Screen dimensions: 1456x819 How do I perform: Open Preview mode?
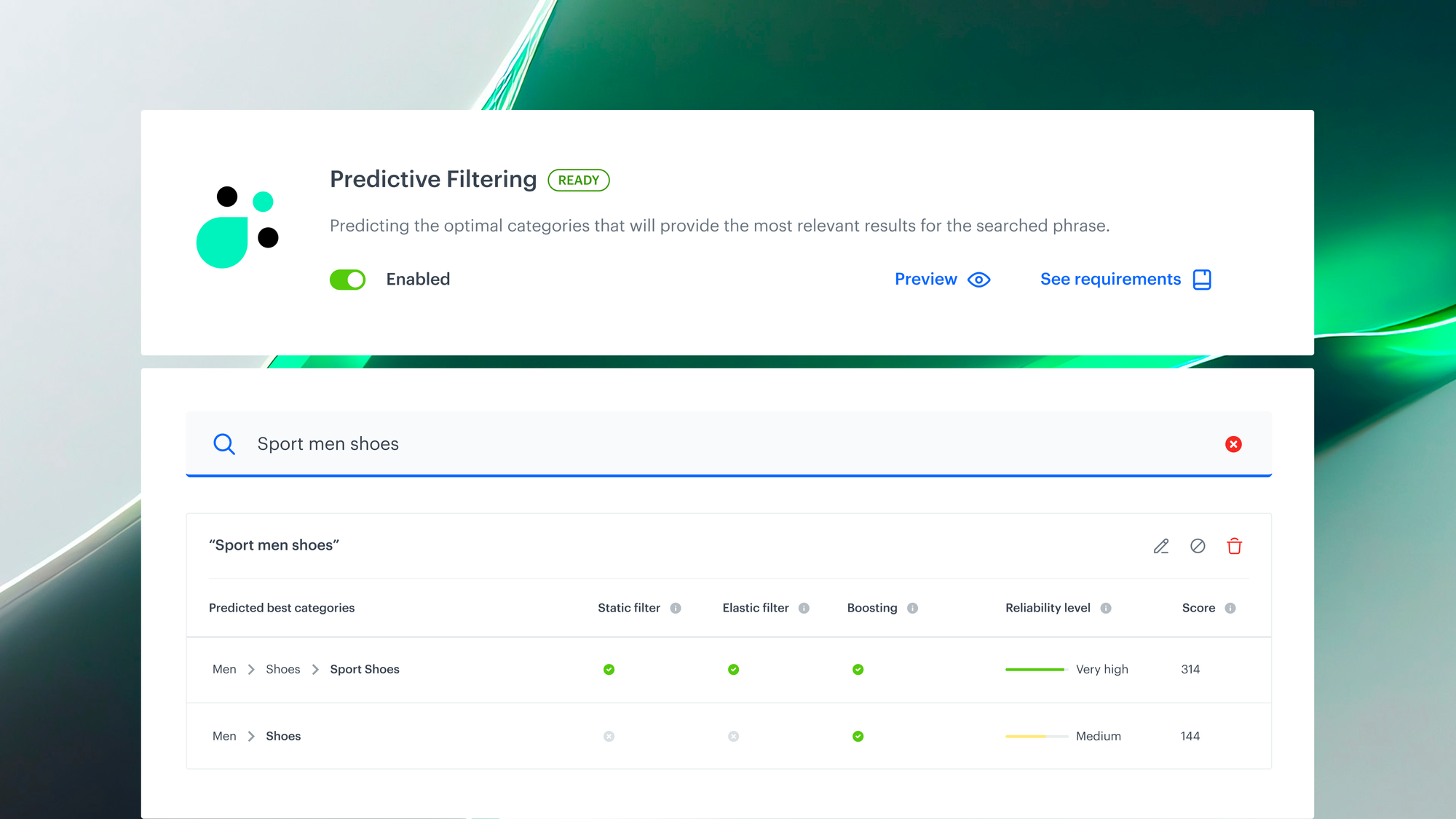926,279
